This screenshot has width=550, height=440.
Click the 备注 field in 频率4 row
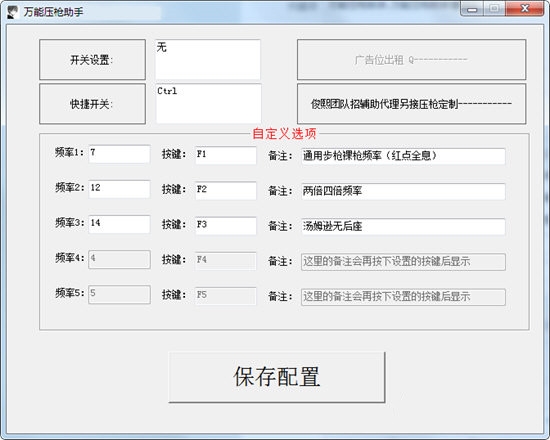tap(403, 262)
